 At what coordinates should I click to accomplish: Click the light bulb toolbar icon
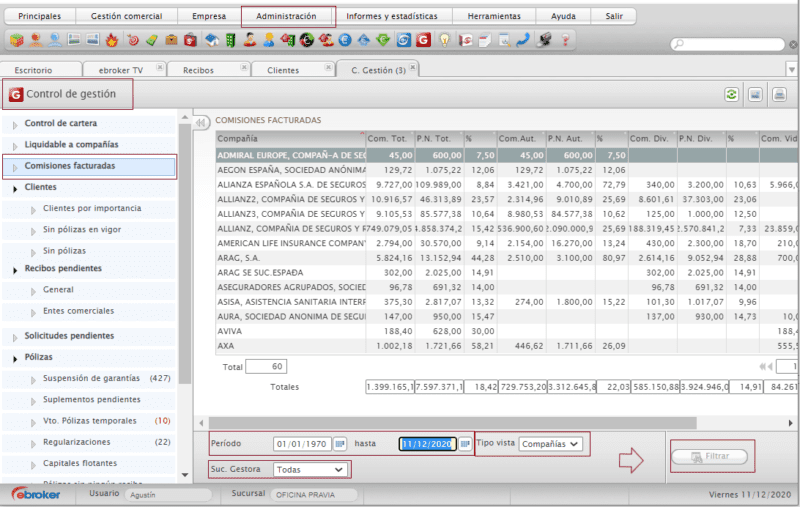[x=444, y=40]
